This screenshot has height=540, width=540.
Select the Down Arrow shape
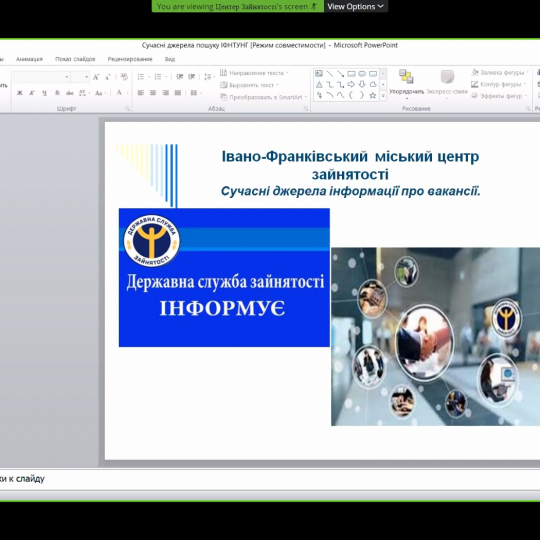[x=362, y=85]
